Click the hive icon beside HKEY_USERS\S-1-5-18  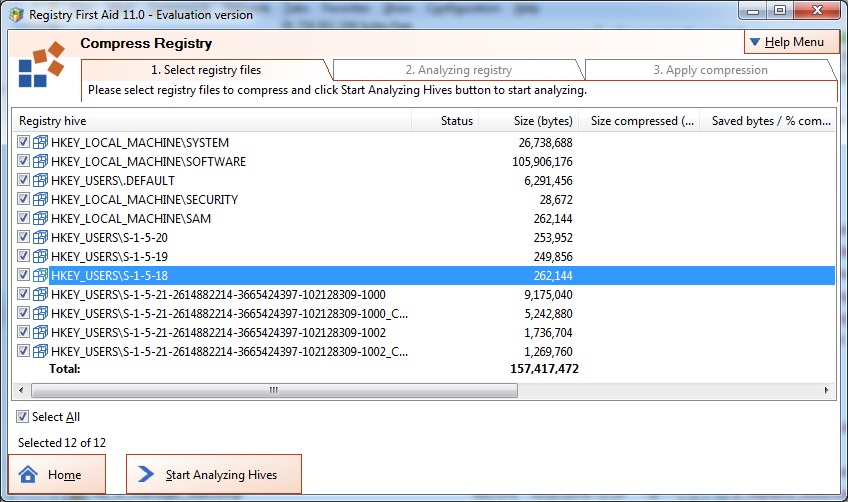pos(40,275)
